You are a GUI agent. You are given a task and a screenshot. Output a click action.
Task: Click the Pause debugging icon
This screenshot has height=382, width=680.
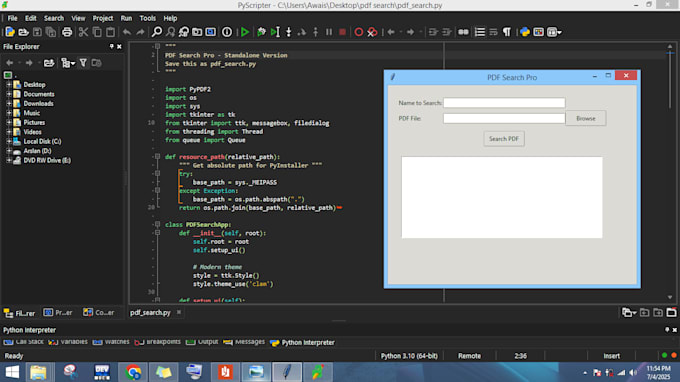tap(329, 32)
